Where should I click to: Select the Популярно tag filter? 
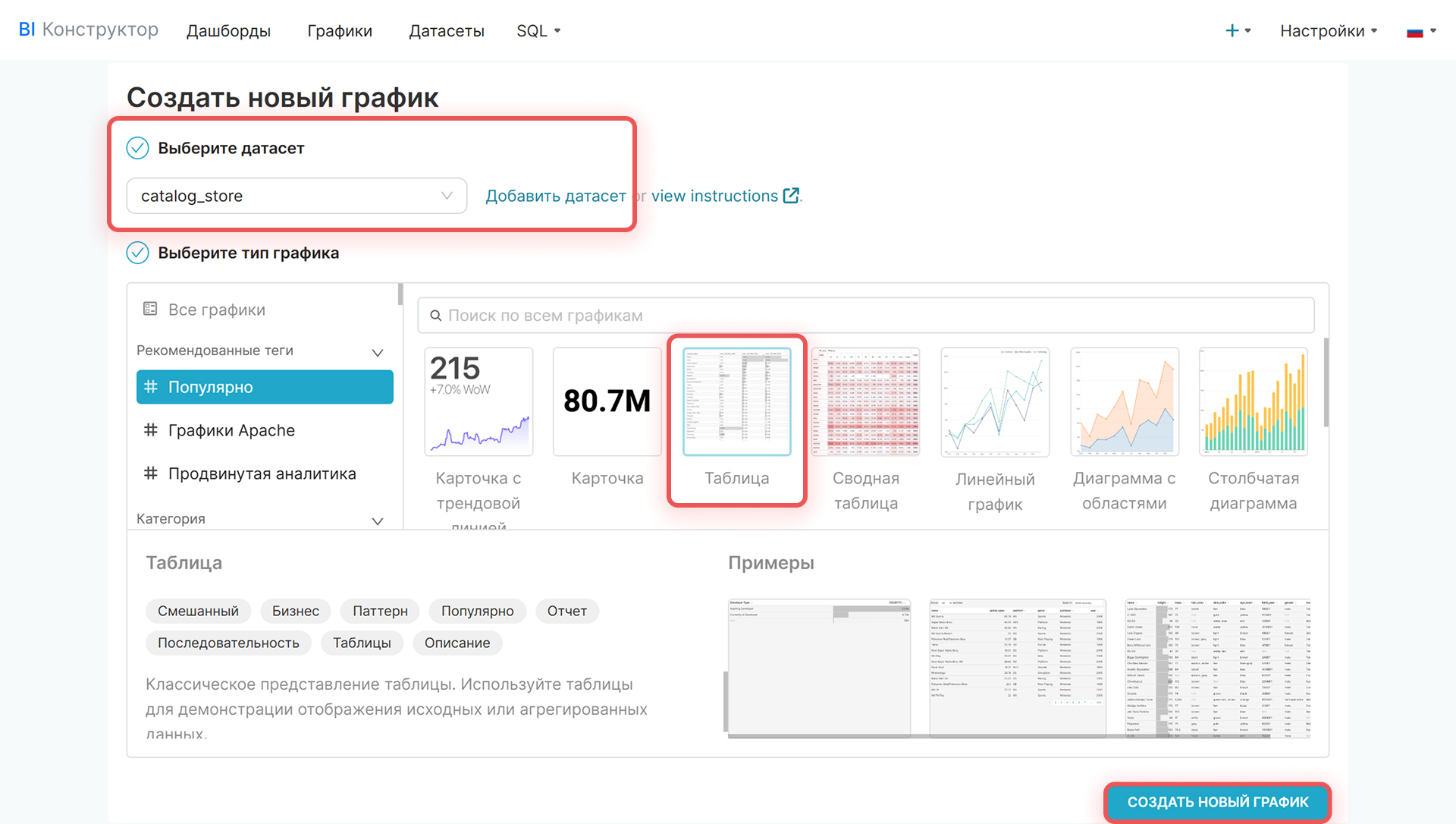point(265,387)
